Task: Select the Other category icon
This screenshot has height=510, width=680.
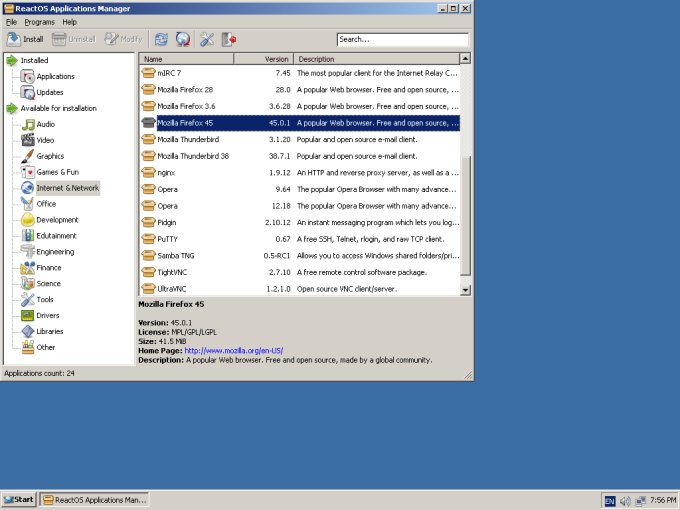Action: tap(28, 347)
